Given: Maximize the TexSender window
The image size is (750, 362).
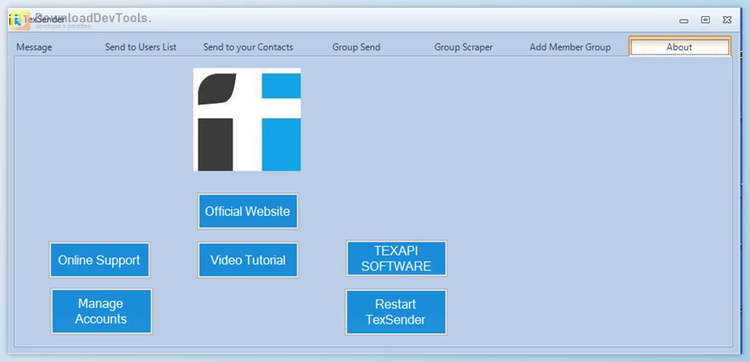Looking at the screenshot, I should (x=706, y=20).
